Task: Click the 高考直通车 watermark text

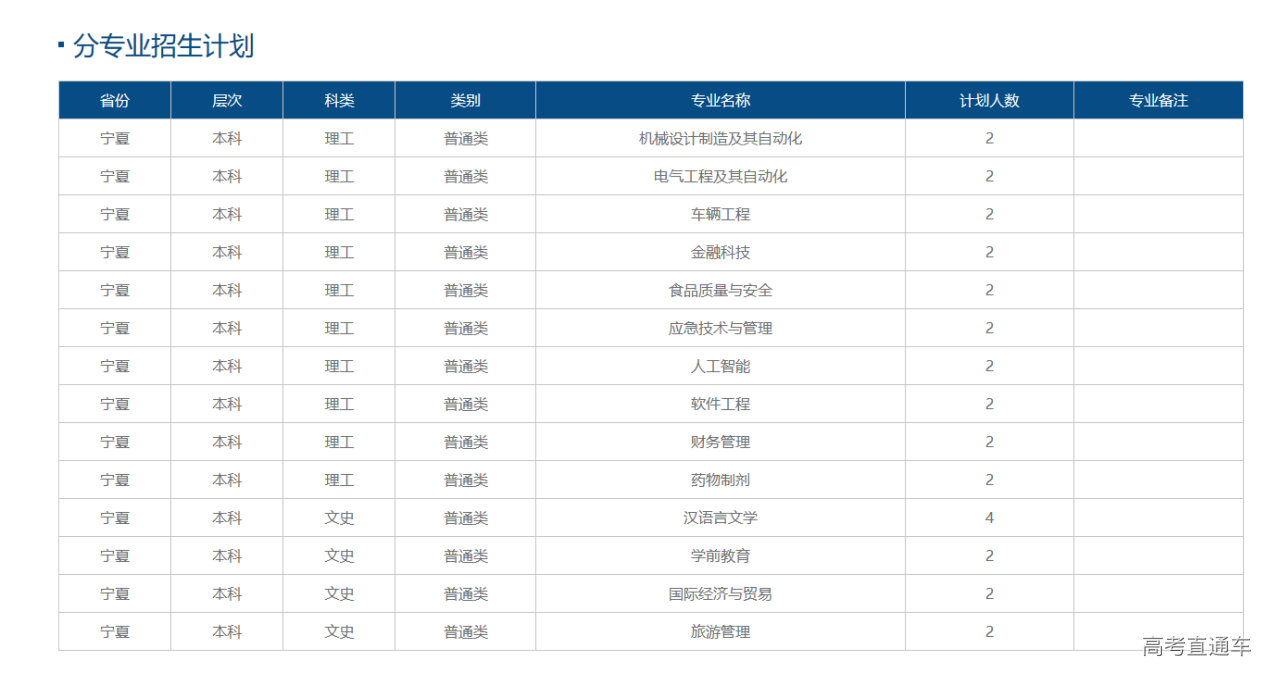Action: 1196,647
